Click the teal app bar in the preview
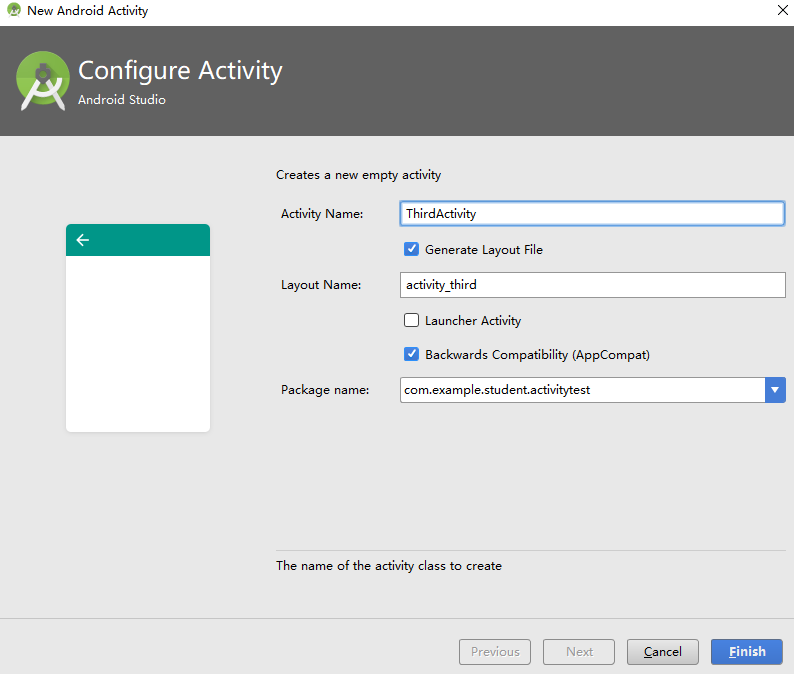The height and width of the screenshot is (674, 794). click(150, 240)
